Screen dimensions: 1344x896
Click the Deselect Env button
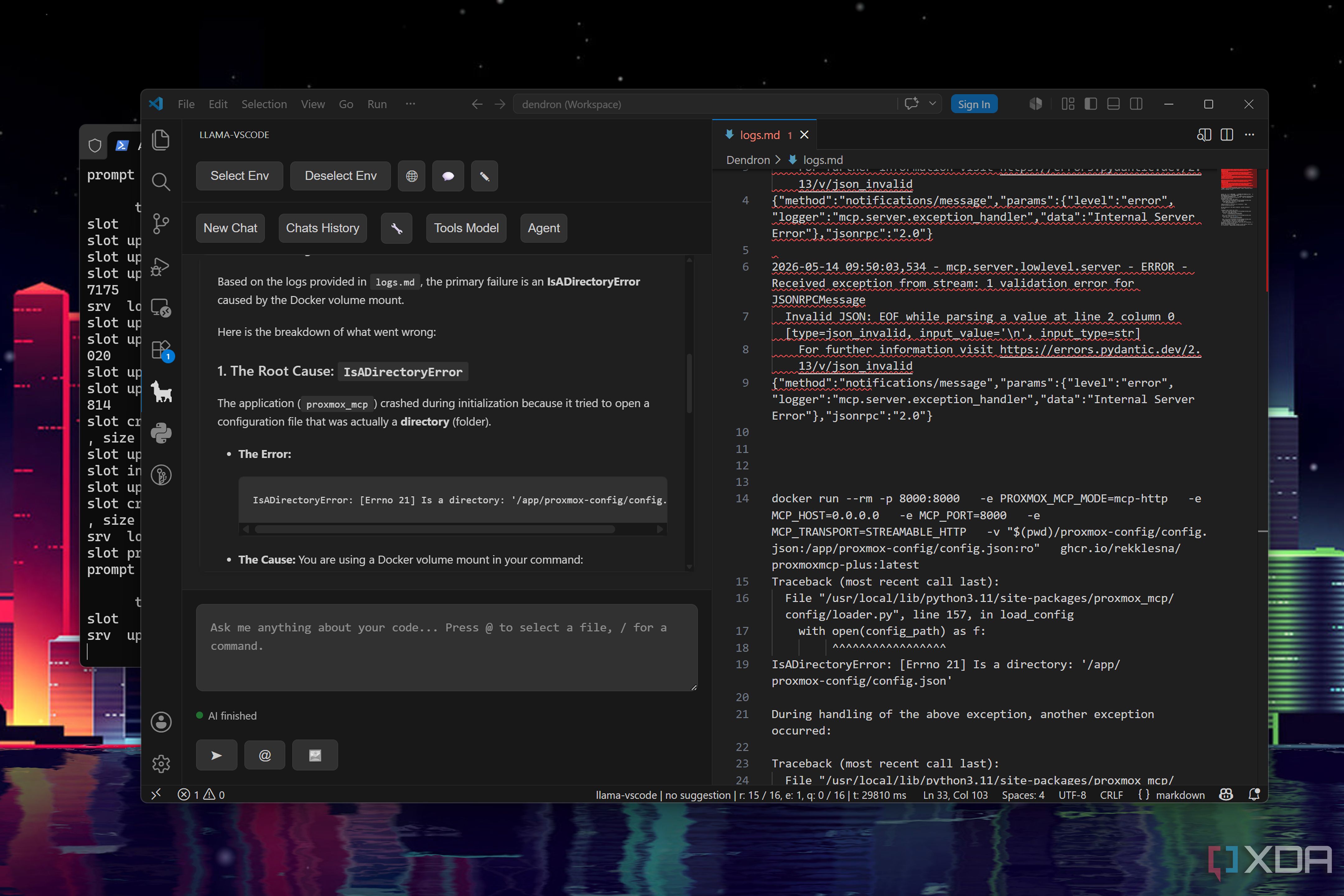click(x=341, y=176)
